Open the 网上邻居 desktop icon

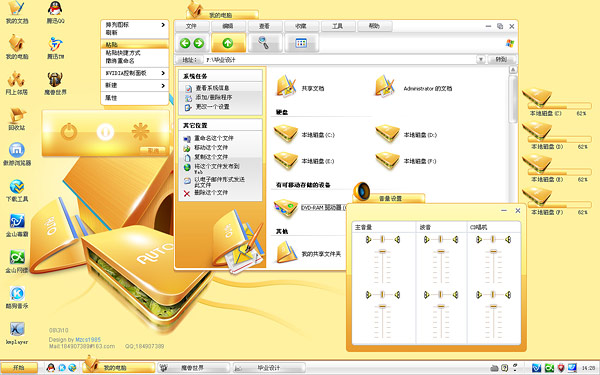tap(16, 83)
